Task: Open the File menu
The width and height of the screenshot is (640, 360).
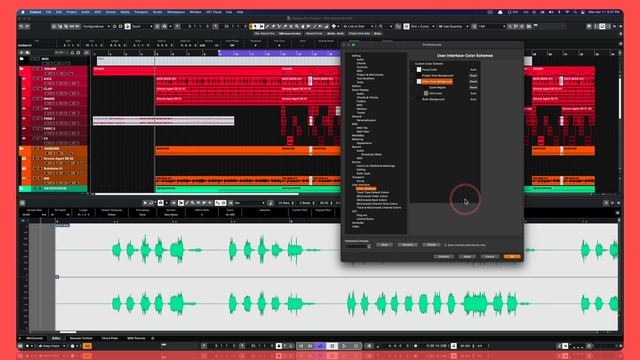Action: click(49, 12)
